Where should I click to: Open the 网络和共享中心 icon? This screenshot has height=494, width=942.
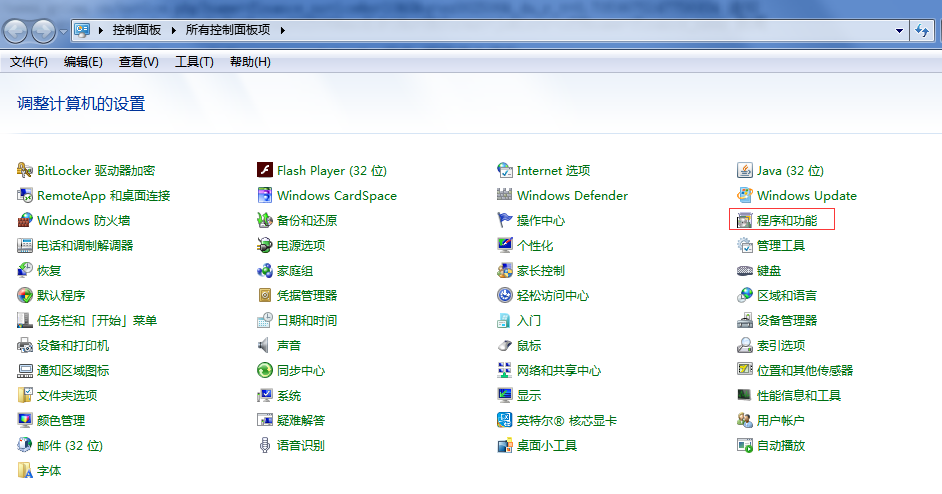click(505, 370)
